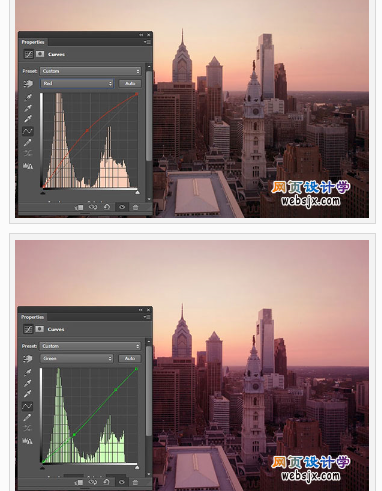The width and height of the screenshot is (382, 491).
Task: Pick gray point eyedropper in Green Curves panel
Action: [x=28, y=383]
